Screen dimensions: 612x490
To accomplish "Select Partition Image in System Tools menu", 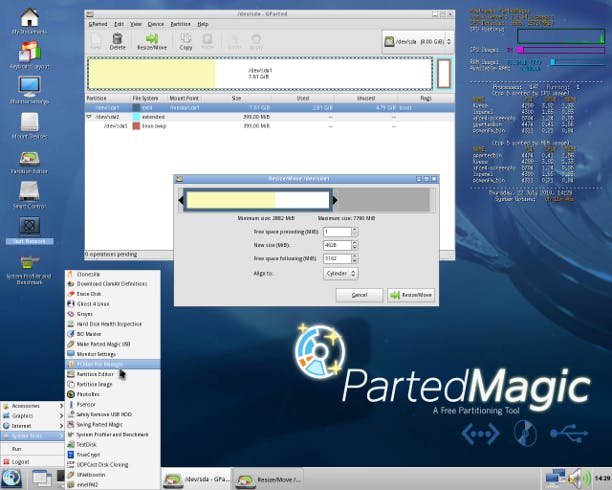I will (x=112, y=384).
